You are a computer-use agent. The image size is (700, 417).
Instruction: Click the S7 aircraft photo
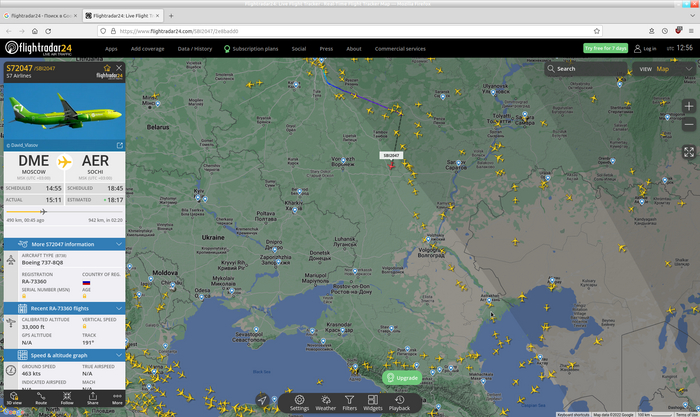[64, 112]
